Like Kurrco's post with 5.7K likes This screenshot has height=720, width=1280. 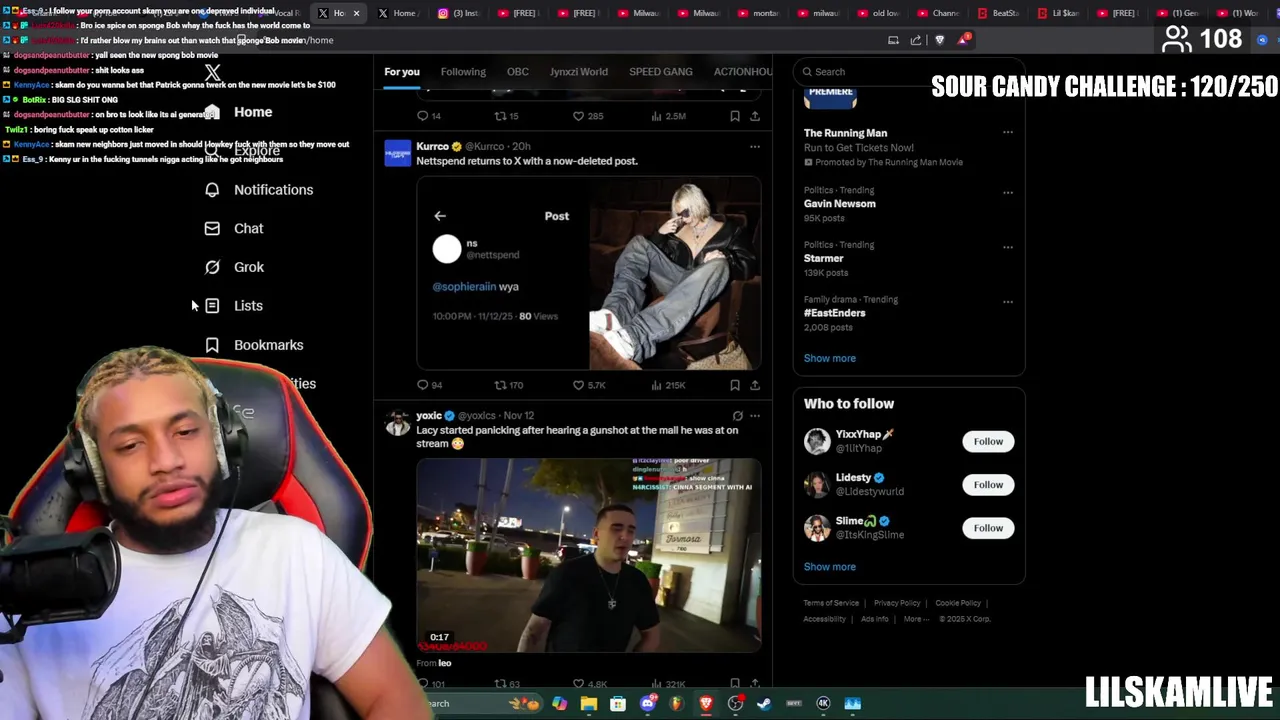[x=589, y=385]
